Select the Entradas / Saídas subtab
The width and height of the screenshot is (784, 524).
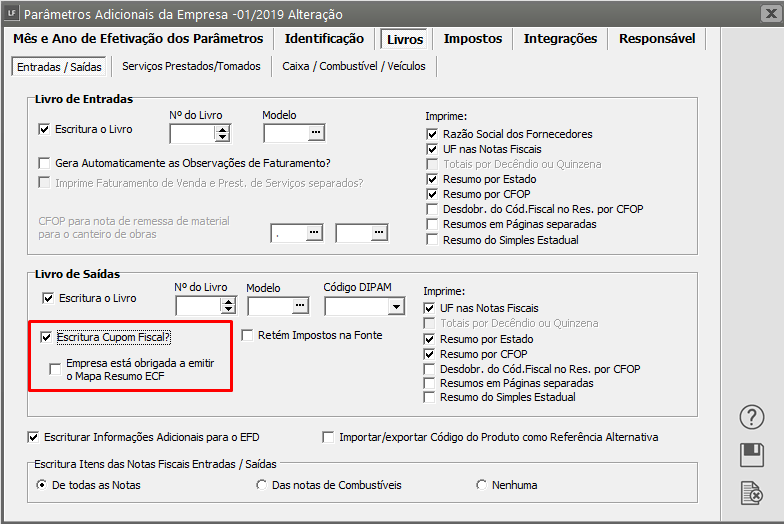click(x=59, y=67)
